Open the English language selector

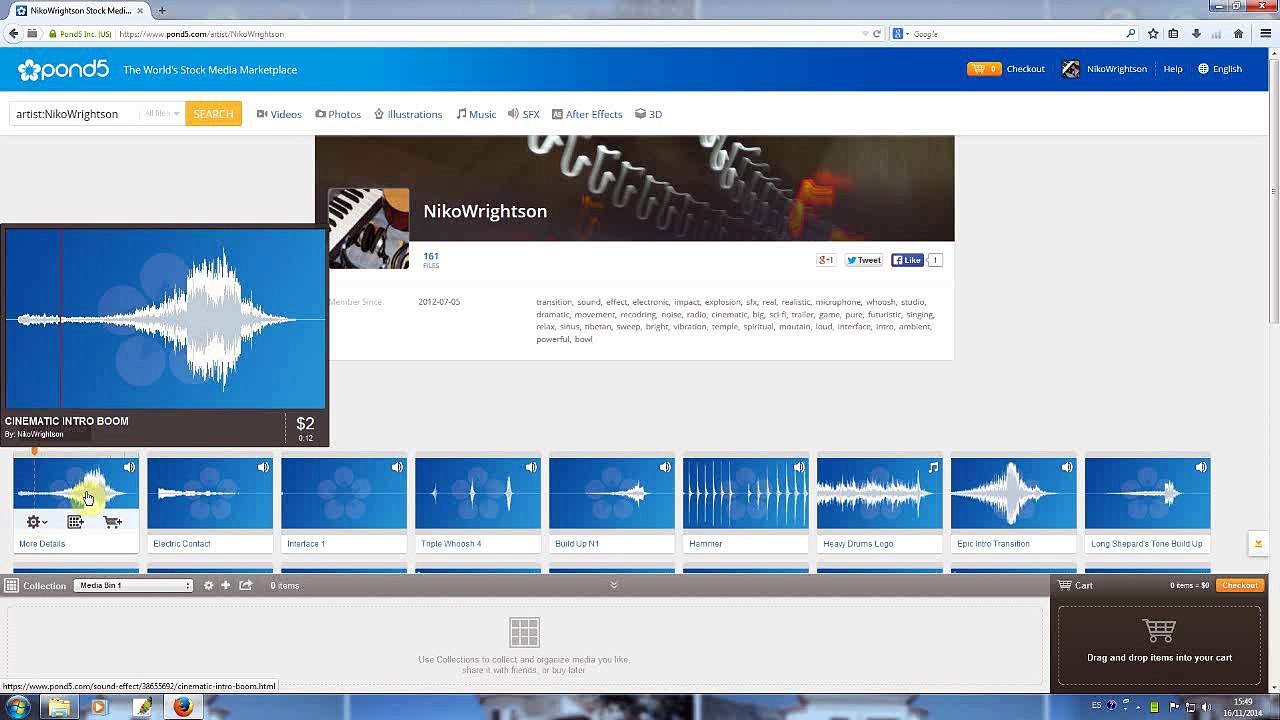coord(1220,69)
